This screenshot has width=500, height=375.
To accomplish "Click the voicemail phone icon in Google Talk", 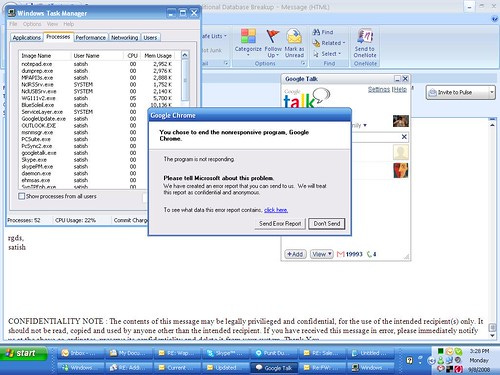I will [x=369, y=254].
